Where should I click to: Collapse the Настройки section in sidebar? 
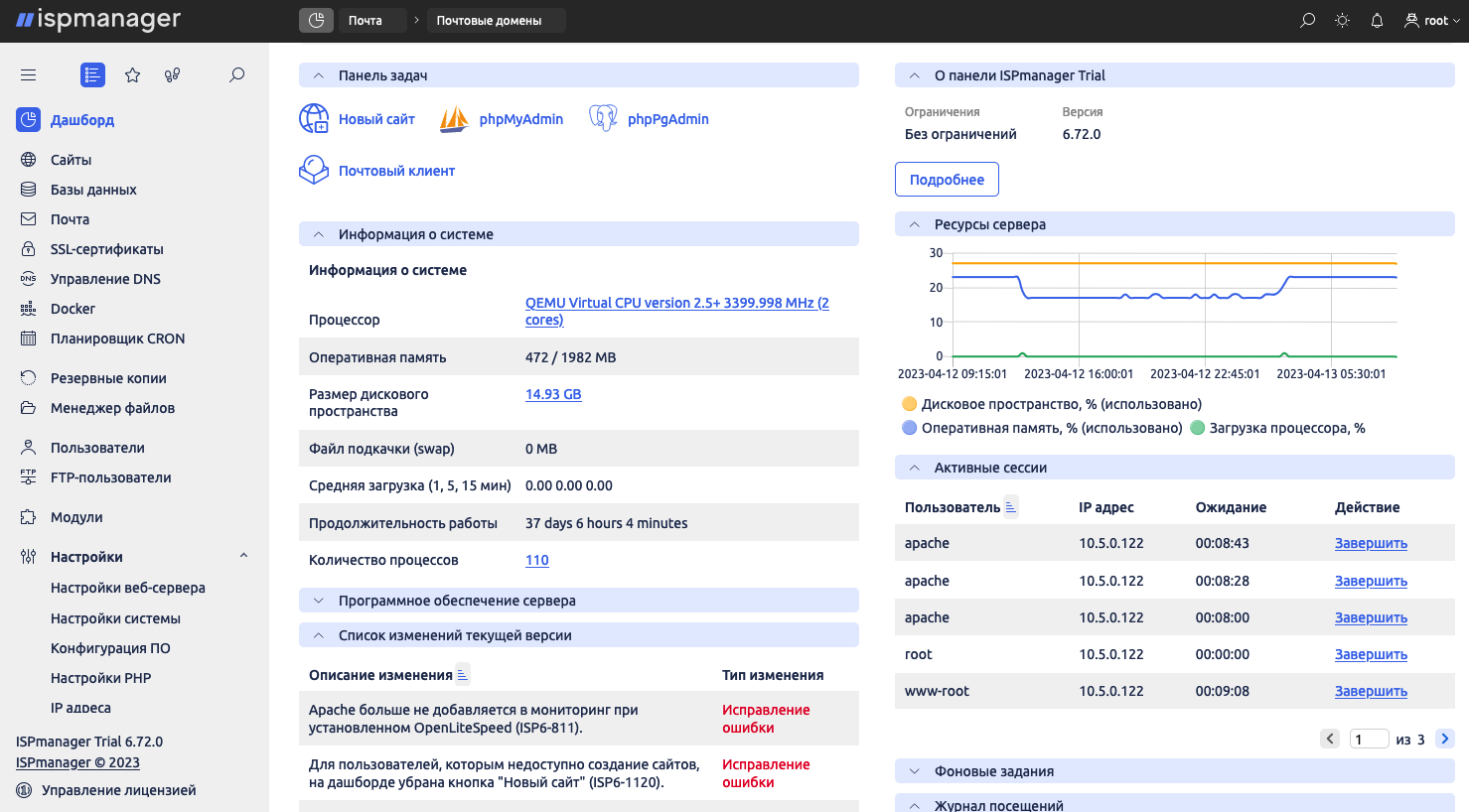243,556
